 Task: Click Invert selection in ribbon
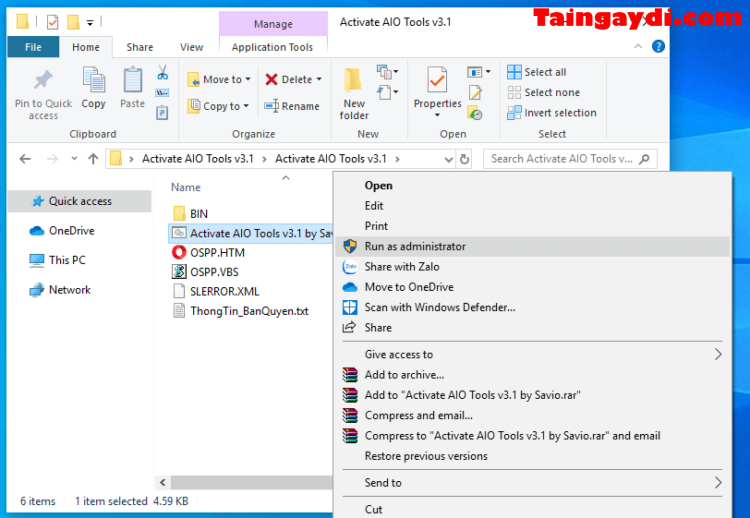click(552, 113)
